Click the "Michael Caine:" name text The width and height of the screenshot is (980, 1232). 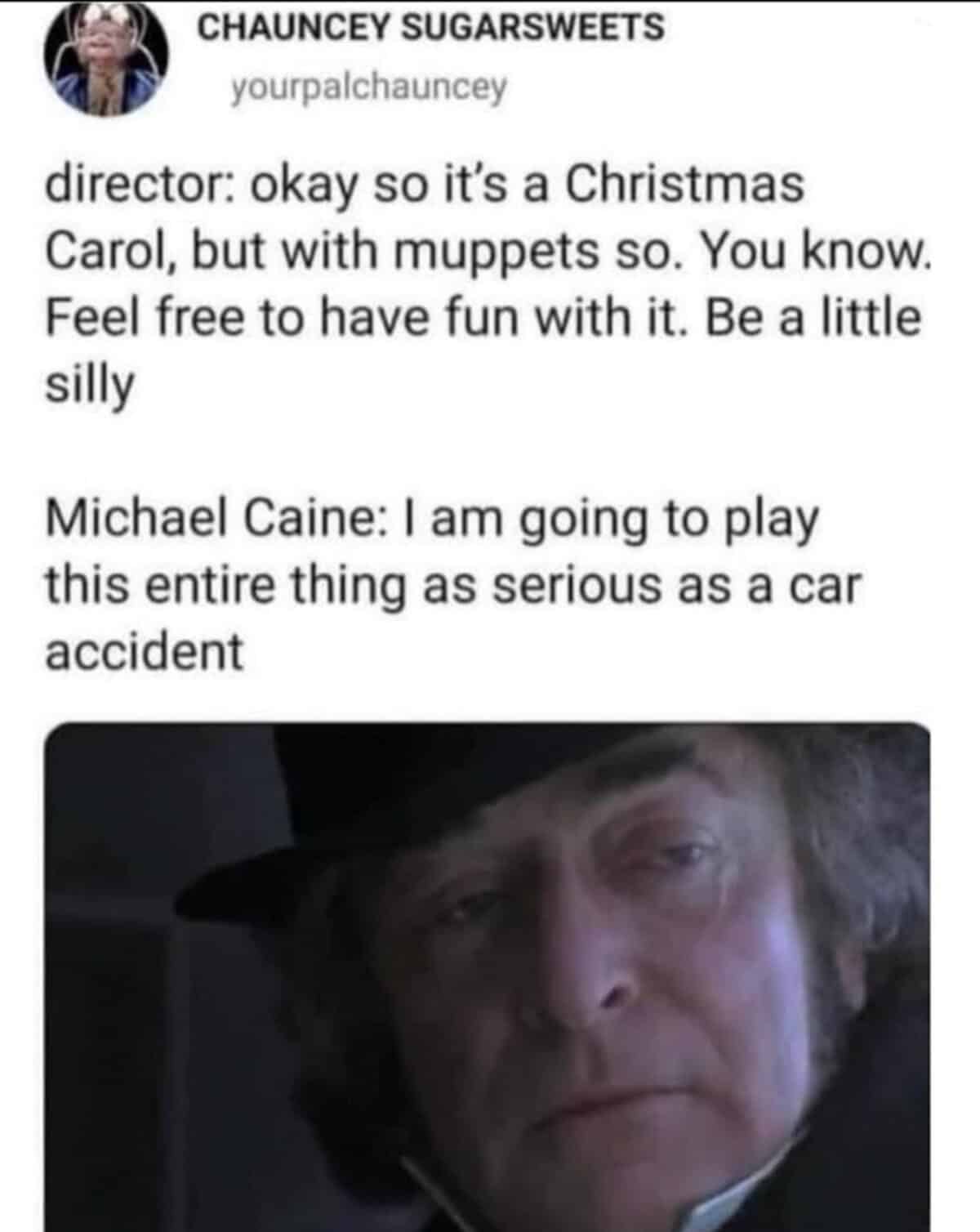tap(208, 519)
